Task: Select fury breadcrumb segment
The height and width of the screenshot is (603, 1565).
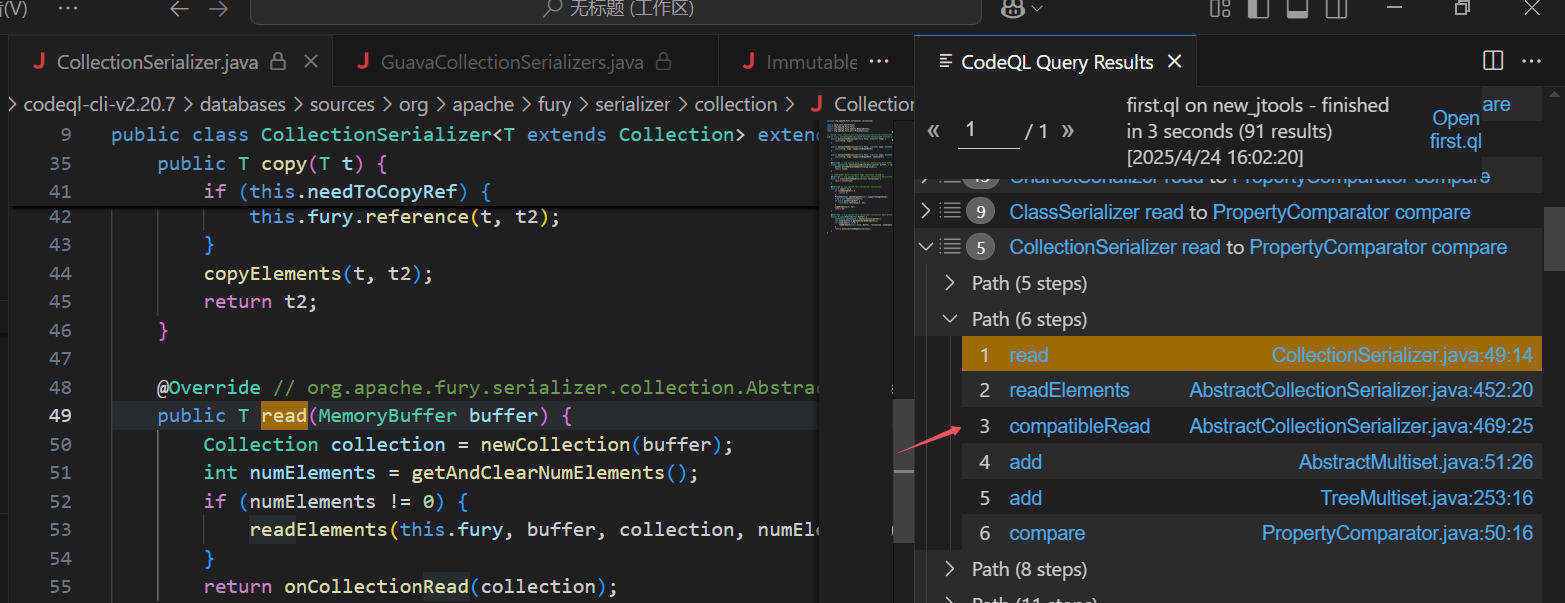Action: tap(554, 104)
